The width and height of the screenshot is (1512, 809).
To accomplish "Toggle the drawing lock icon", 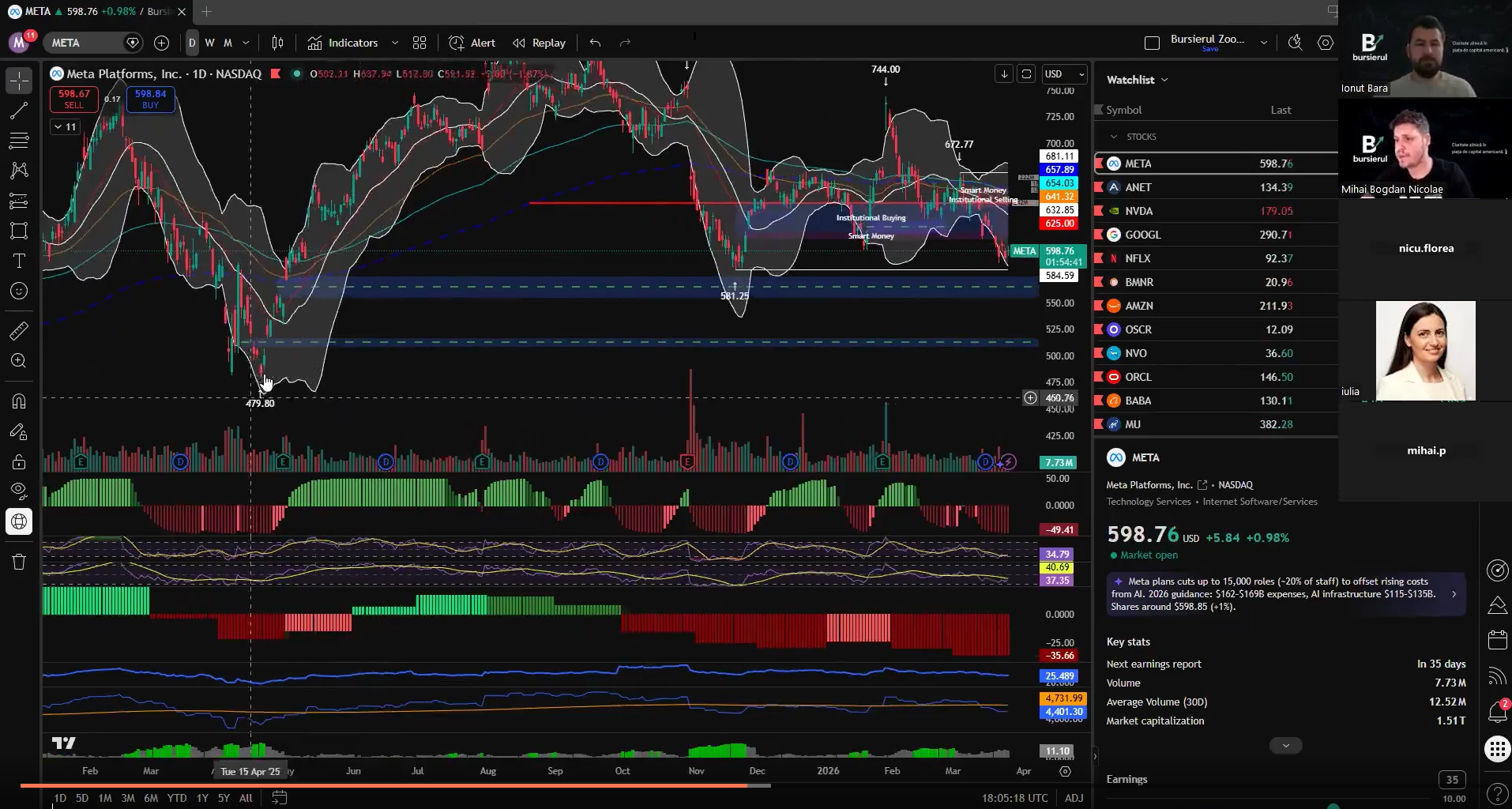I will click(x=18, y=461).
